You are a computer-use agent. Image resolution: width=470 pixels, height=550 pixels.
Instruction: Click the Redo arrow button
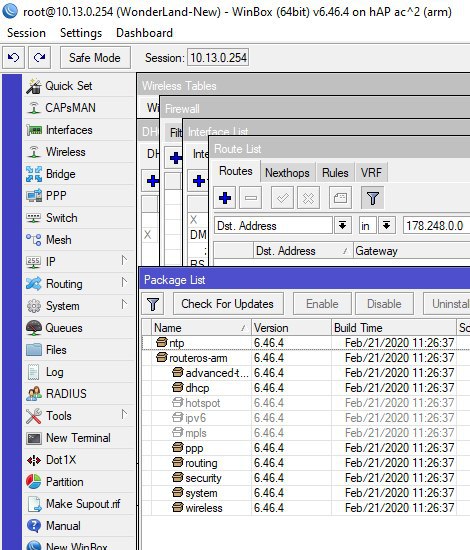point(40,58)
